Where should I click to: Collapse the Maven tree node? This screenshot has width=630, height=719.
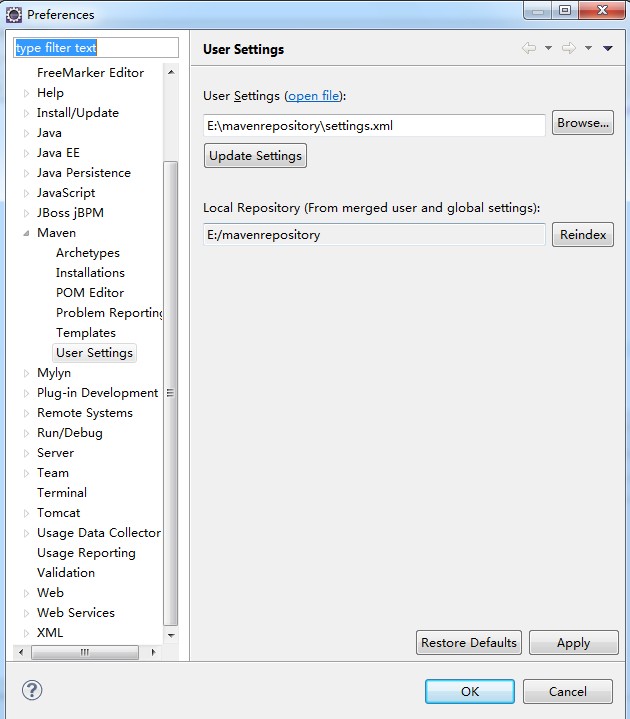27,233
